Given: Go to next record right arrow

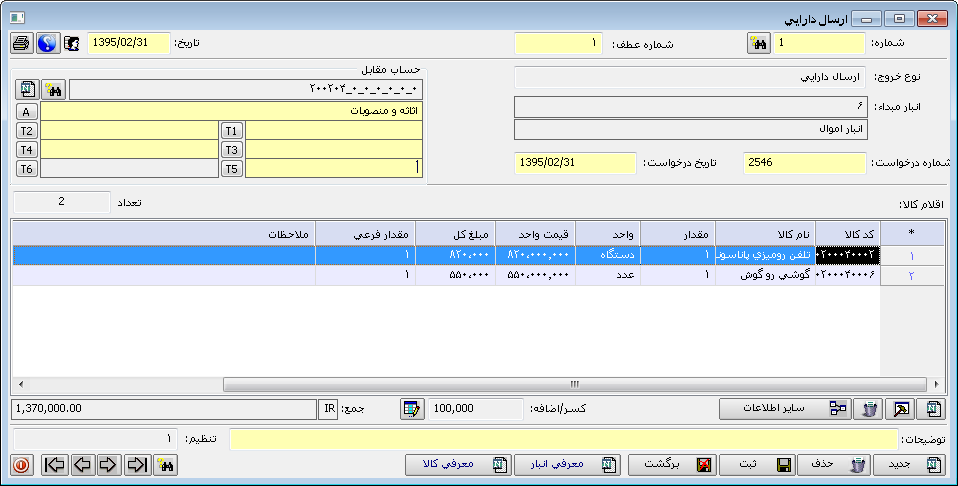Looking at the screenshot, I should (x=108, y=465).
